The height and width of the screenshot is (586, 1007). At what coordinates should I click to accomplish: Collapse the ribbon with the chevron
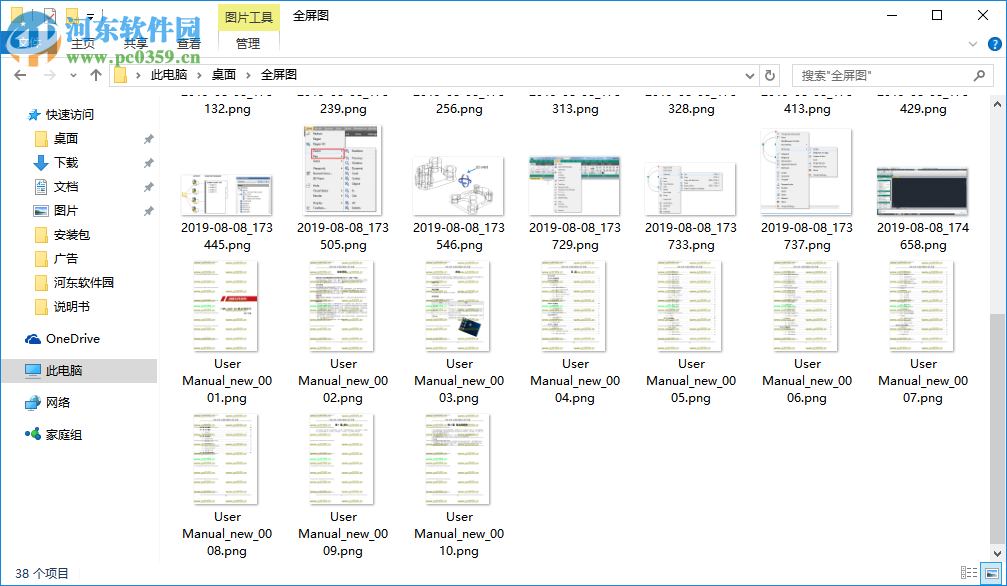(971, 43)
